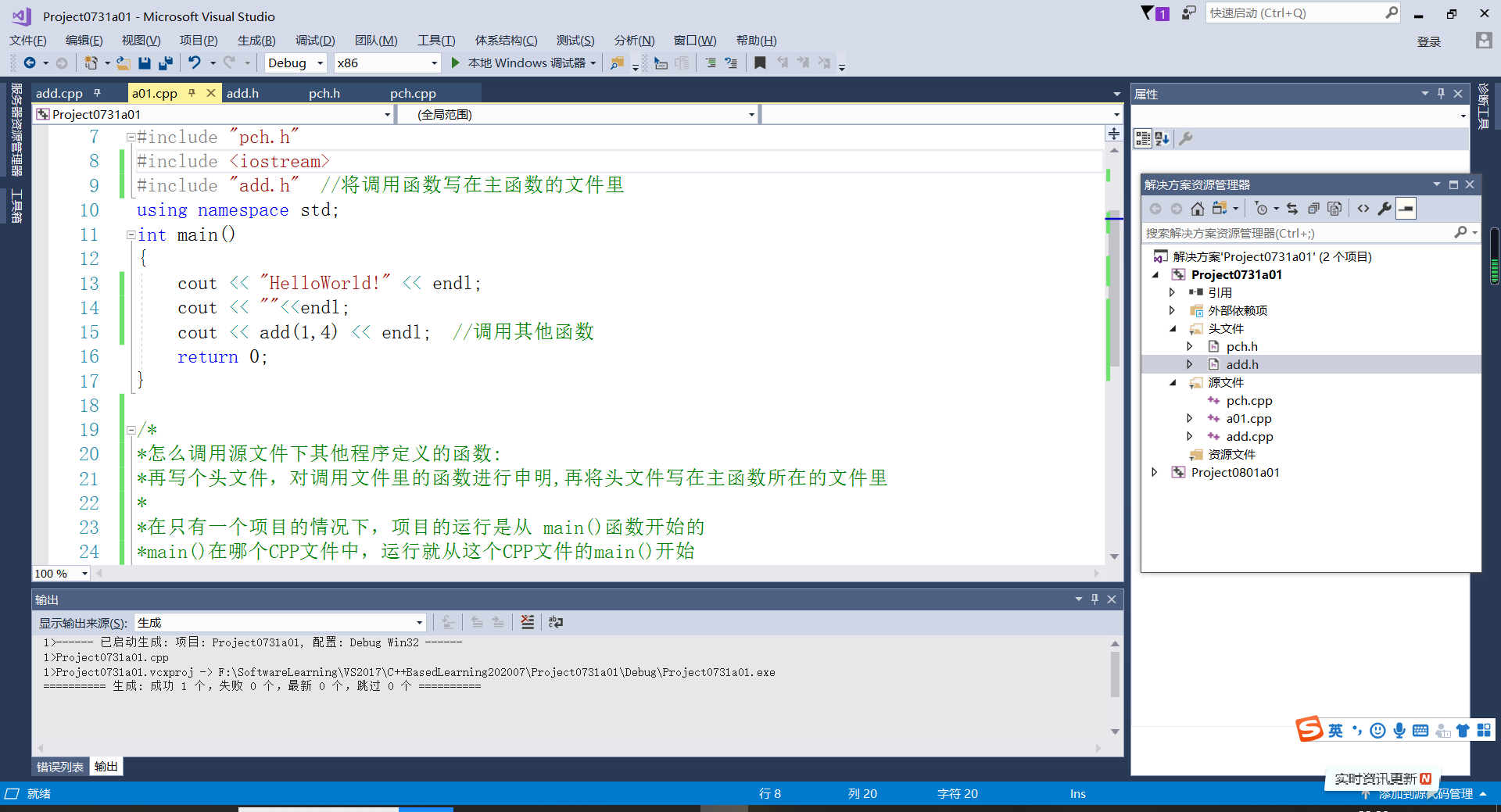1501x812 pixels.
Task: Click the Home icon in Solution Explorer
Action: click(x=1198, y=208)
